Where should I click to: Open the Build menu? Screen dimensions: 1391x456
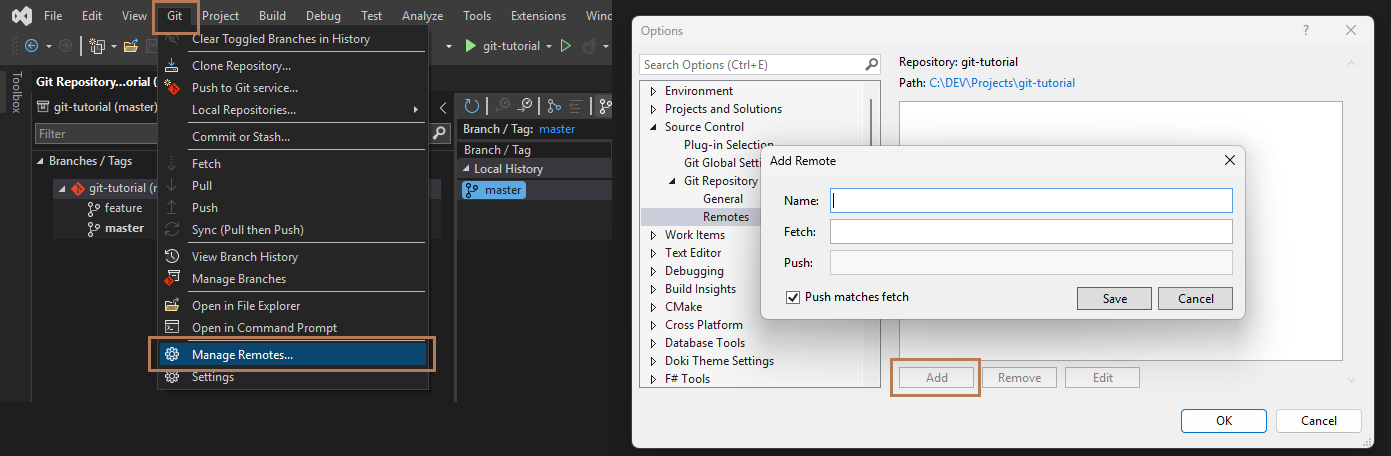[x=272, y=16]
